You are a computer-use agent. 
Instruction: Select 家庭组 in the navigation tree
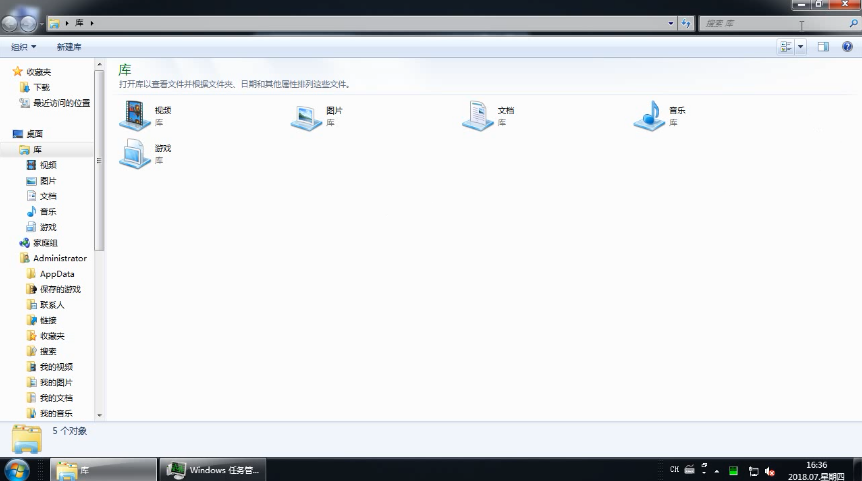38,242
